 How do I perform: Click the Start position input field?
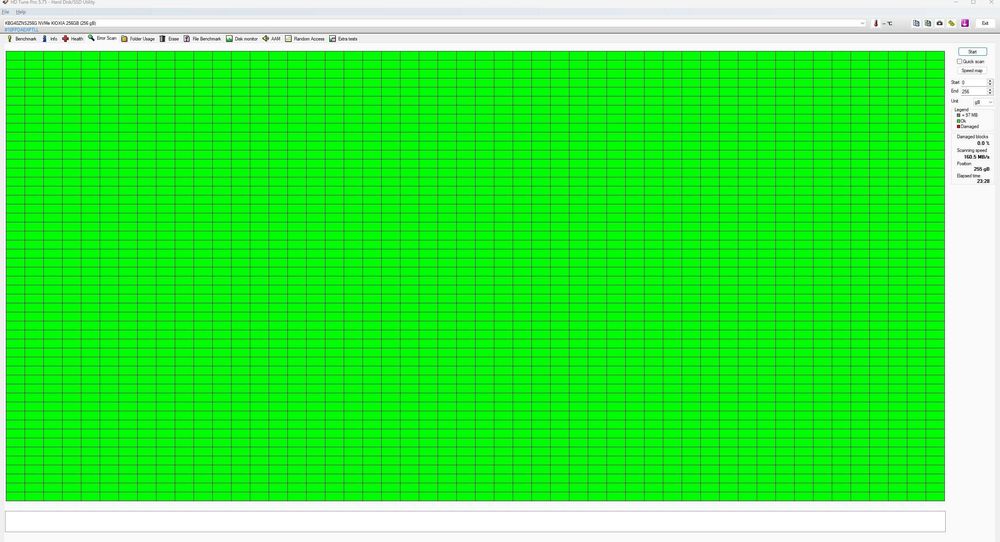(973, 82)
